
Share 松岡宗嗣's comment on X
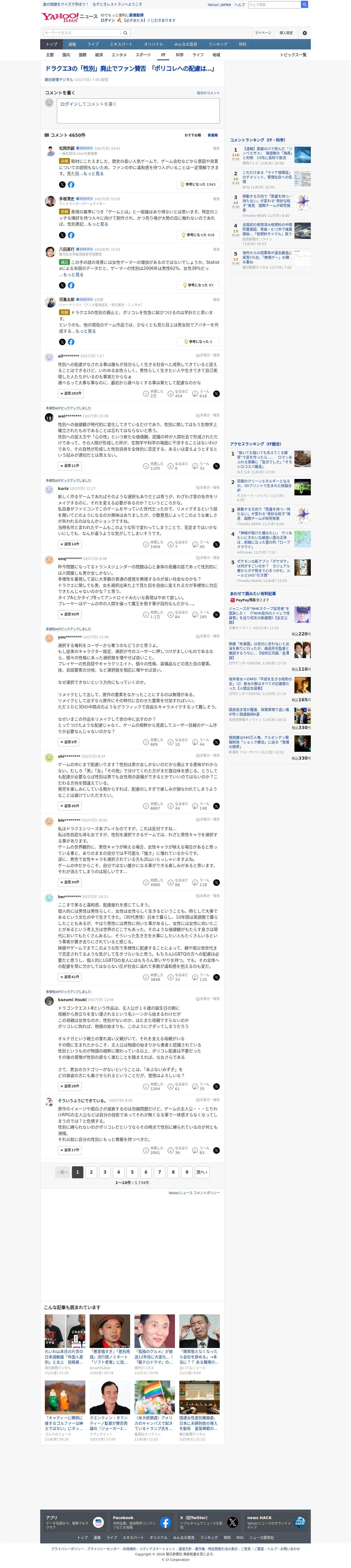62,184
